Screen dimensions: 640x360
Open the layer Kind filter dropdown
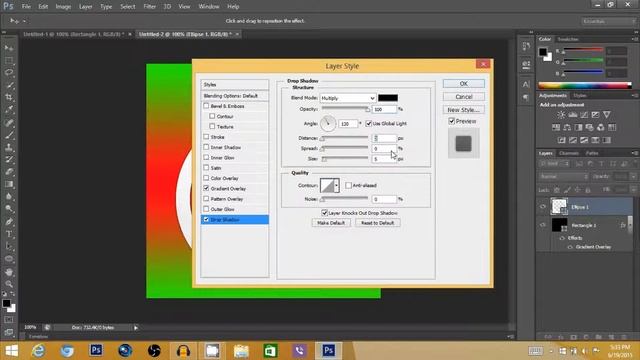[x=554, y=164]
